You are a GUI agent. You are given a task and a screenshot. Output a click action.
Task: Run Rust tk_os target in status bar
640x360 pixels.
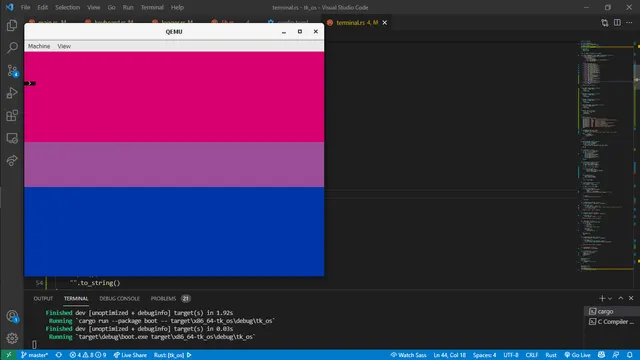(173, 355)
